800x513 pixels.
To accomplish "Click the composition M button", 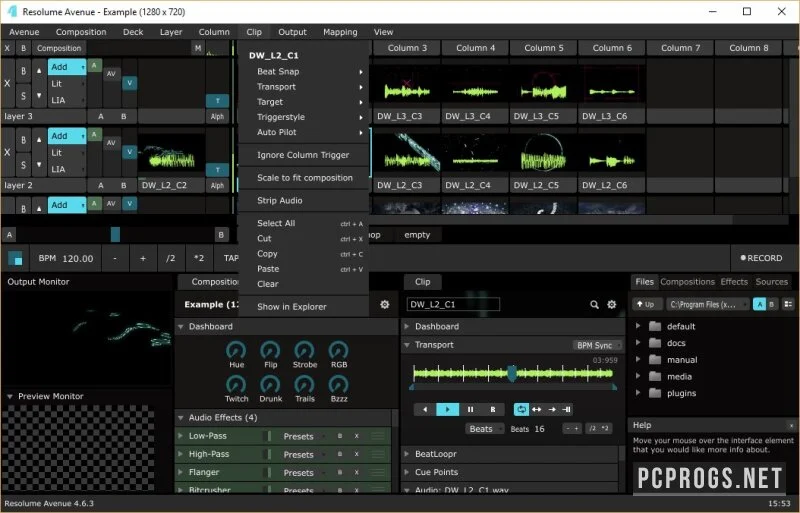I will [198, 48].
